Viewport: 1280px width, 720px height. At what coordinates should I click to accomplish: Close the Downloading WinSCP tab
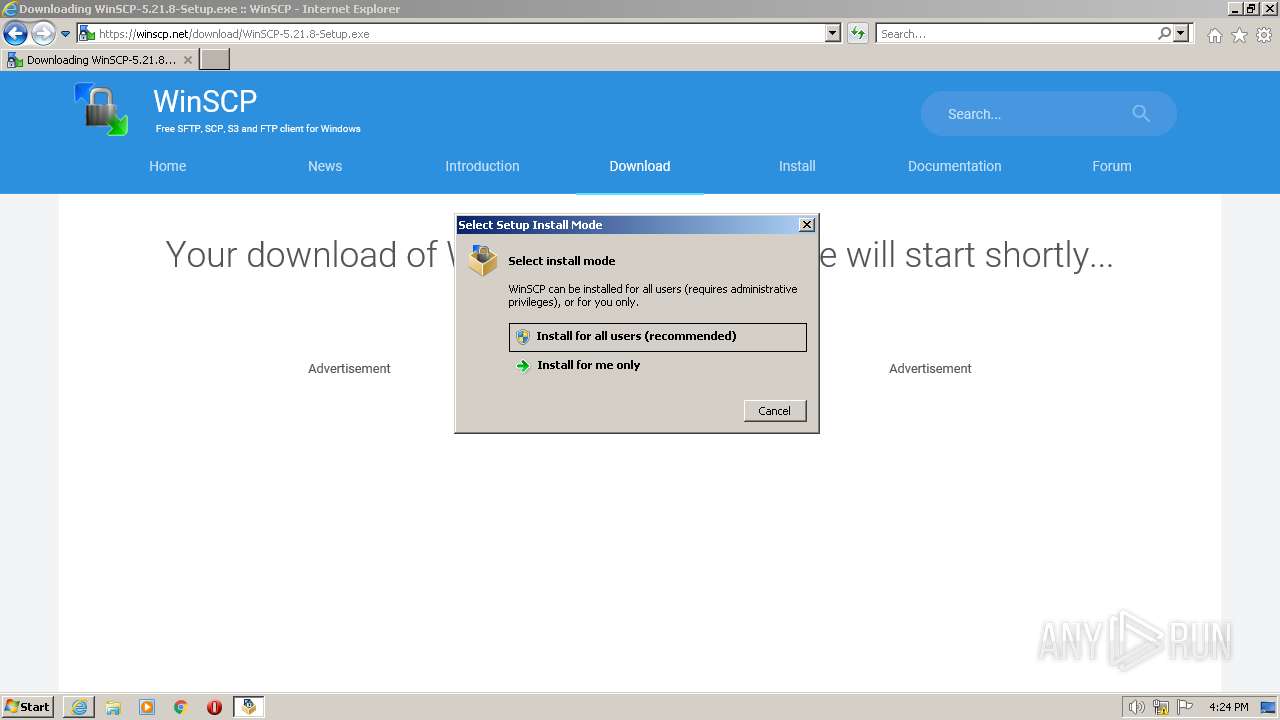187,60
